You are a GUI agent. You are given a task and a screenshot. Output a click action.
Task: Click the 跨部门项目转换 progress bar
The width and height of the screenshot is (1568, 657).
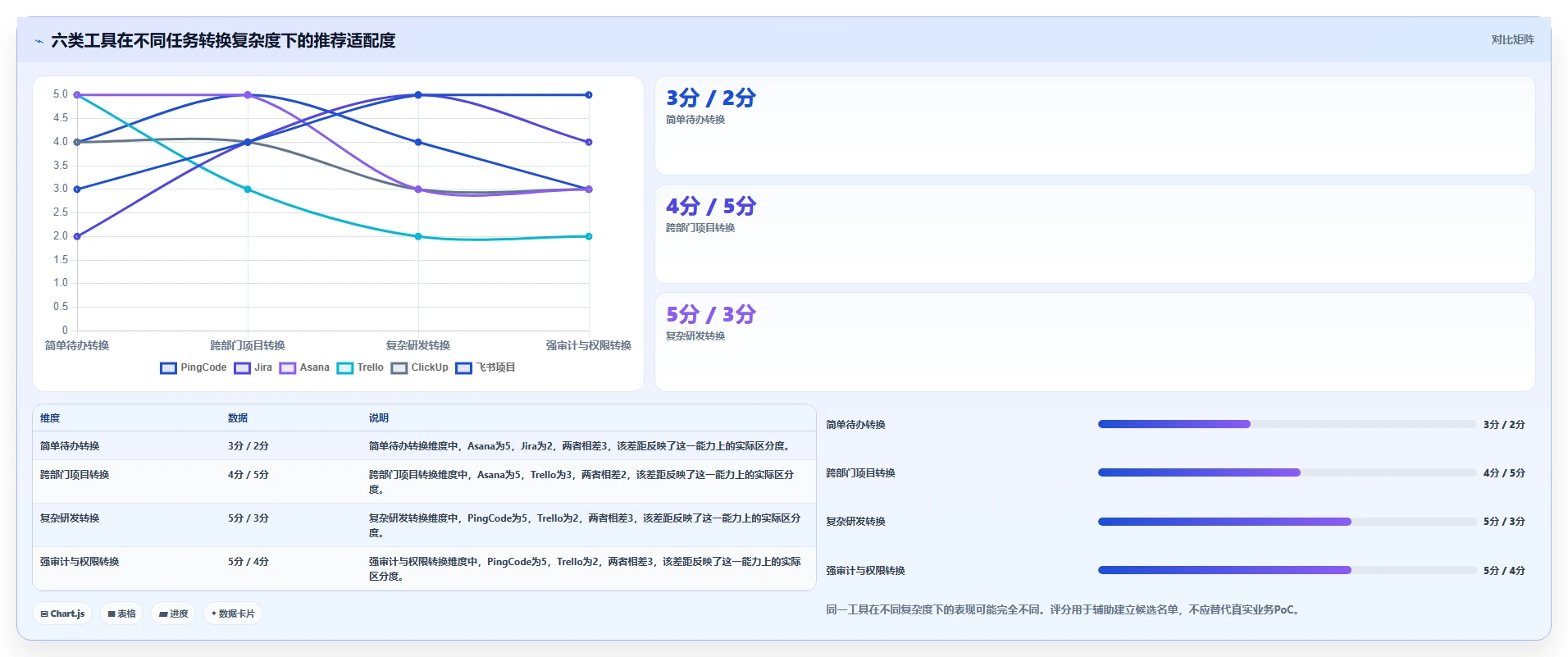coord(1287,472)
